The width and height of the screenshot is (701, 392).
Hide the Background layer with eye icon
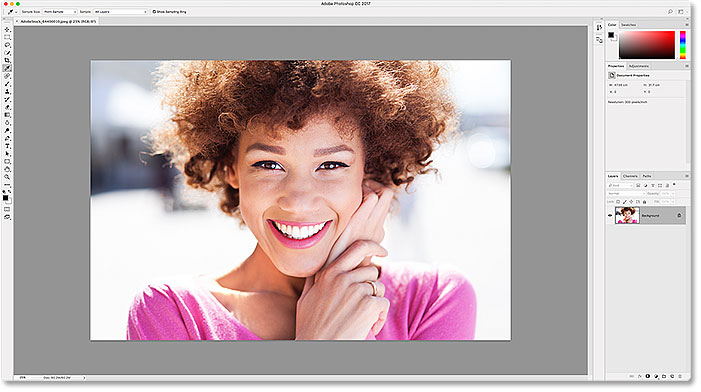[610, 215]
